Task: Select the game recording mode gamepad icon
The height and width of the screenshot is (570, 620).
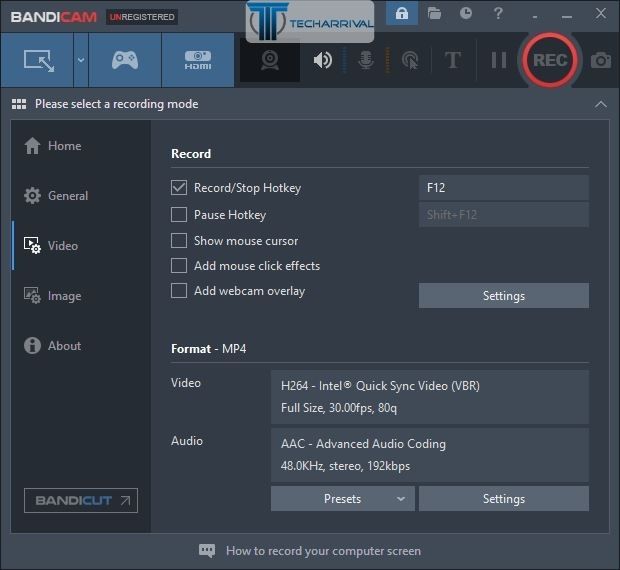Action: click(125, 60)
